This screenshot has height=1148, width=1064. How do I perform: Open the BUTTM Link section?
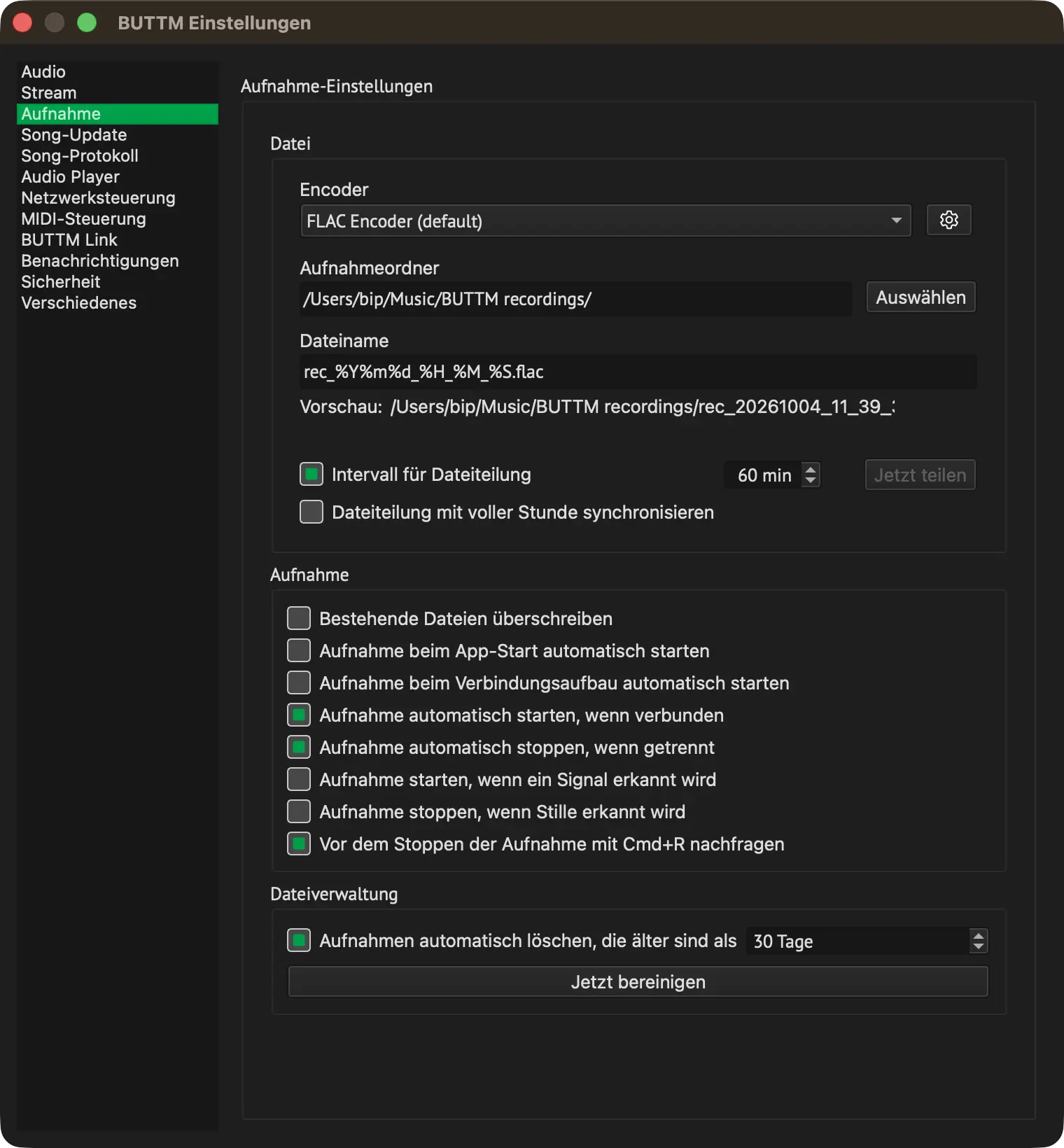118,239
